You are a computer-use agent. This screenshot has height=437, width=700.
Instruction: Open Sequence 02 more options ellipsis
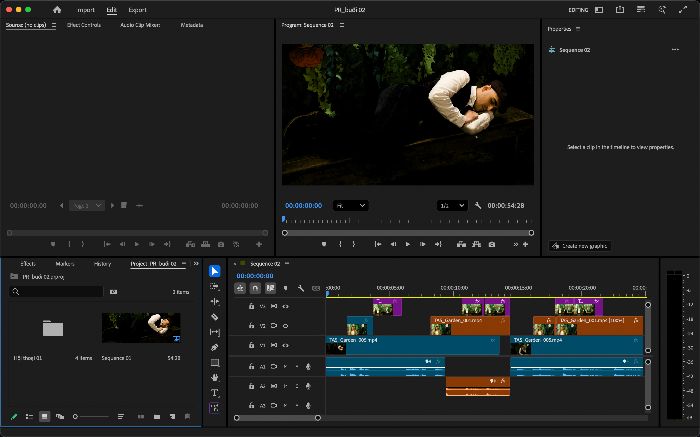(x=675, y=50)
